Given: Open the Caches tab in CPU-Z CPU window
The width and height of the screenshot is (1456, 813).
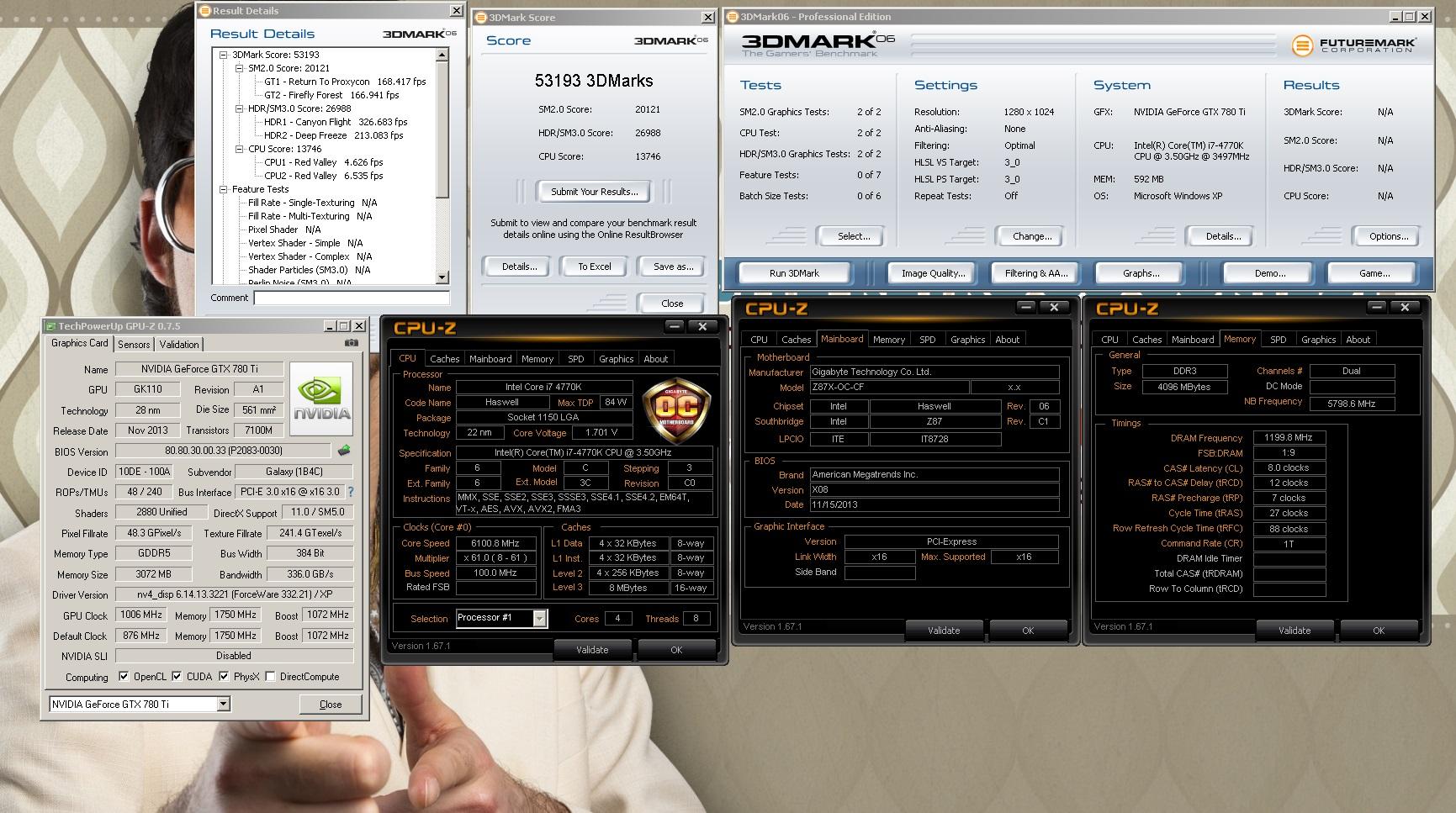Looking at the screenshot, I should pyautogui.click(x=444, y=359).
